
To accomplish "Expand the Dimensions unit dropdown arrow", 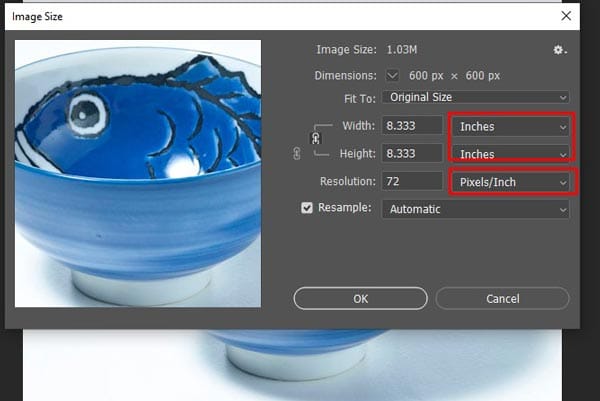I will tap(392, 75).
